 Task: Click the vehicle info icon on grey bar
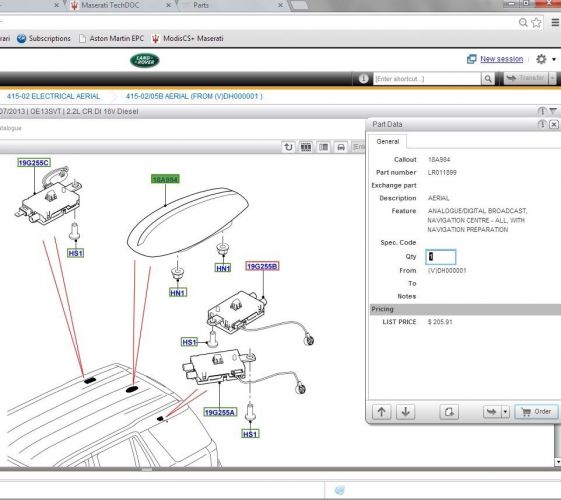point(542,111)
